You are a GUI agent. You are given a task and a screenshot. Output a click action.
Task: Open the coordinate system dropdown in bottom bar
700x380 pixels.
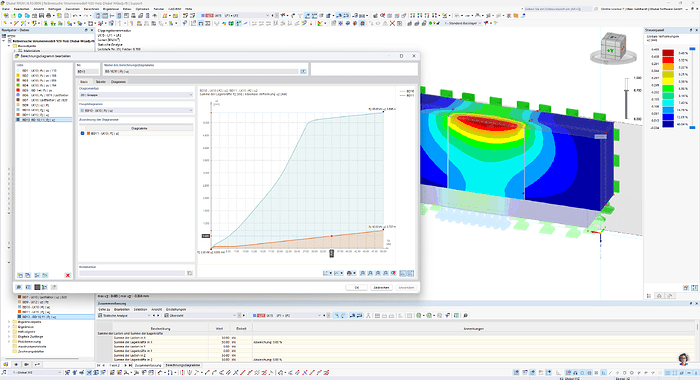tap(35, 372)
